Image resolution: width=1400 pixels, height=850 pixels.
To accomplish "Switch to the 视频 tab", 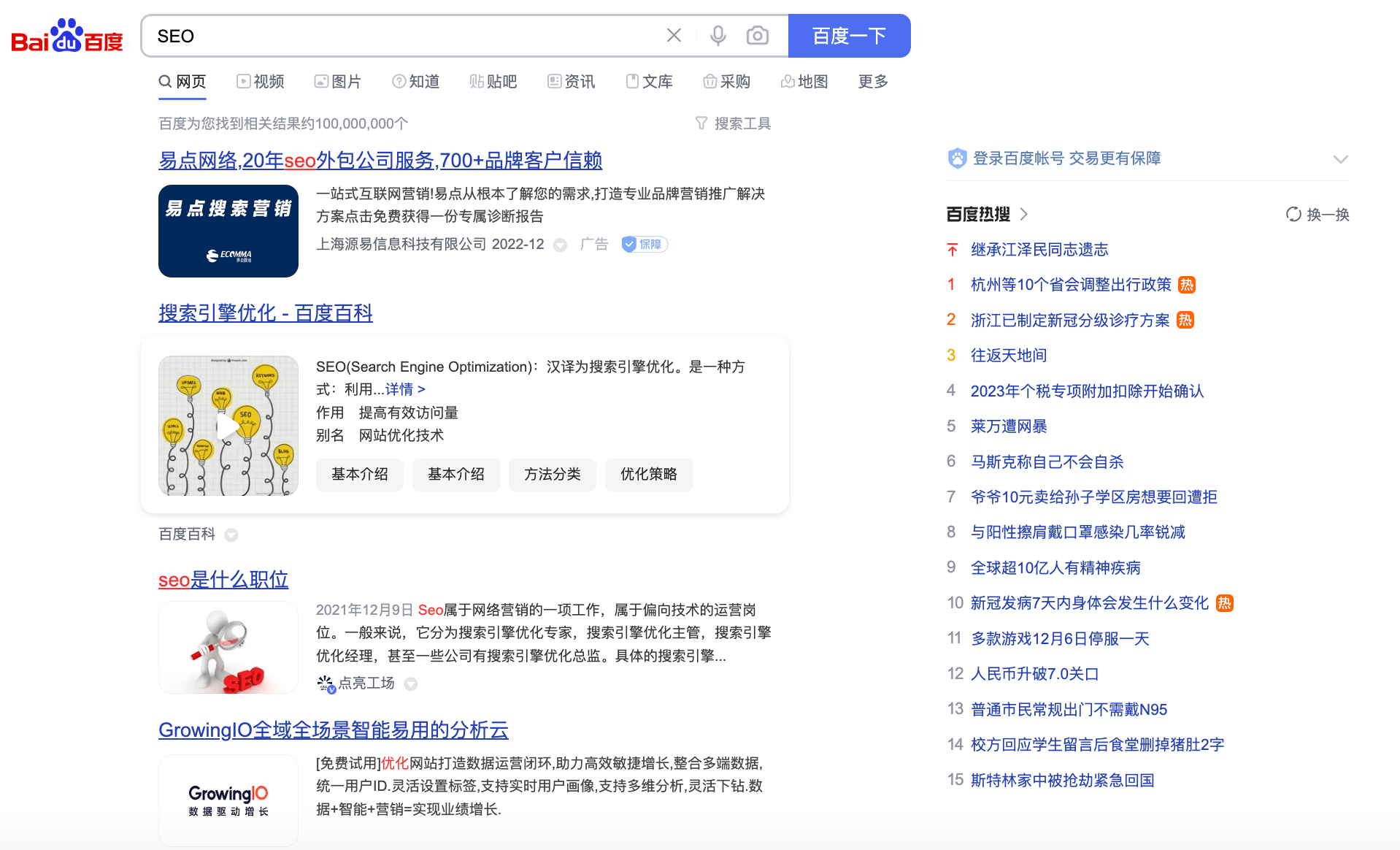I will coord(261,82).
